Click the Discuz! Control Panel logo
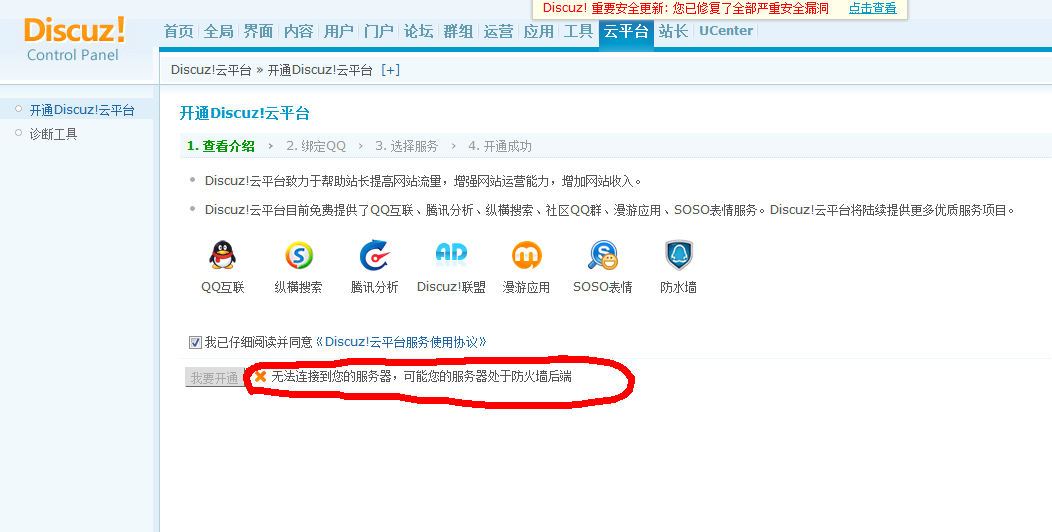The width and height of the screenshot is (1052, 532). (74, 39)
